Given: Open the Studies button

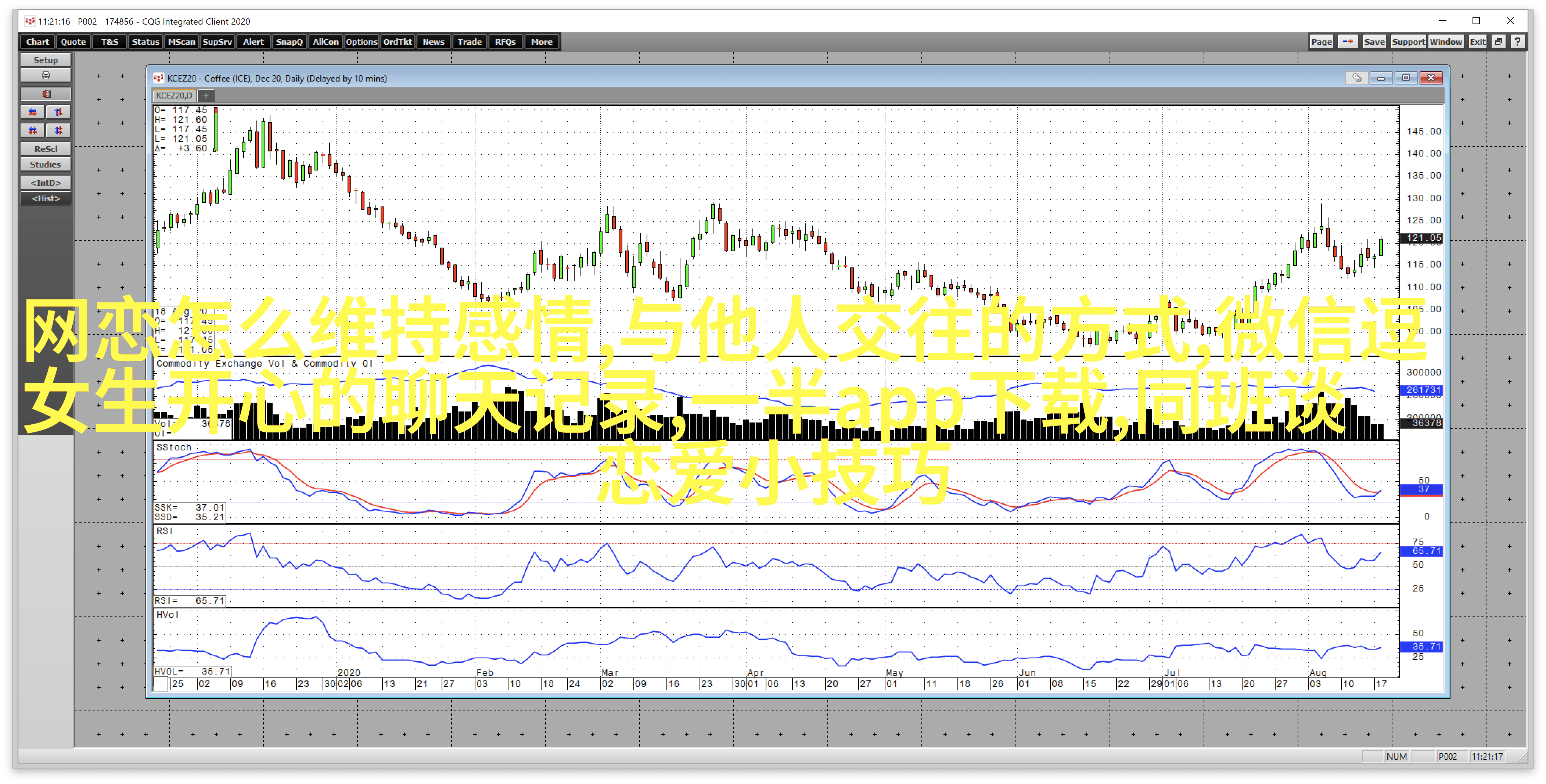Looking at the screenshot, I should (x=46, y=165).
